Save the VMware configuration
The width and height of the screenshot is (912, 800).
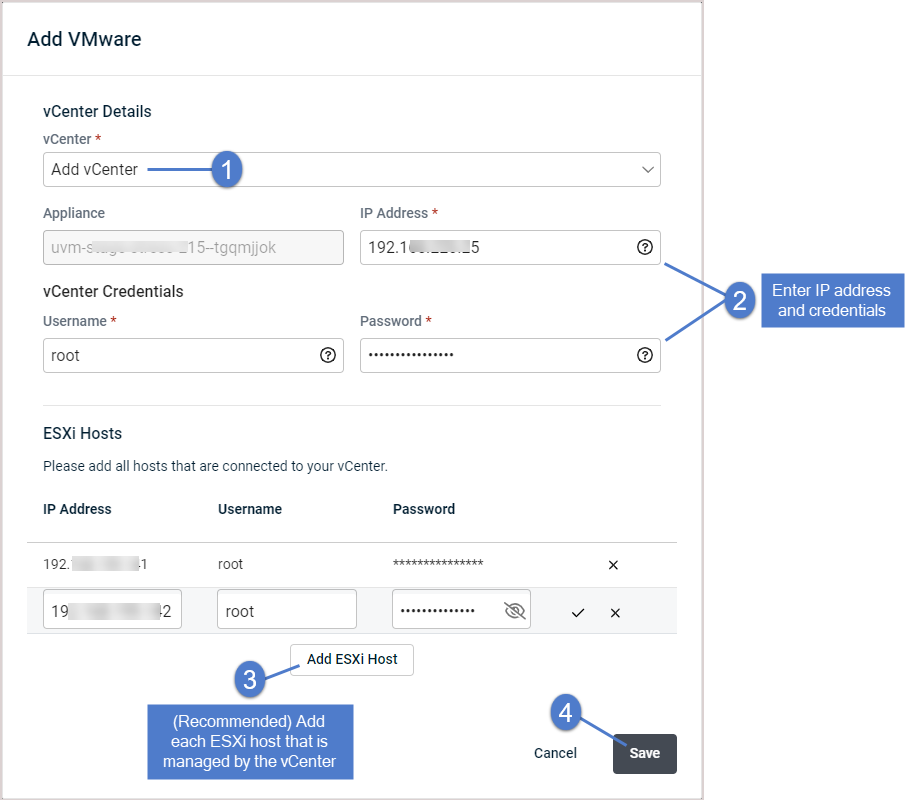pos(644,753)
